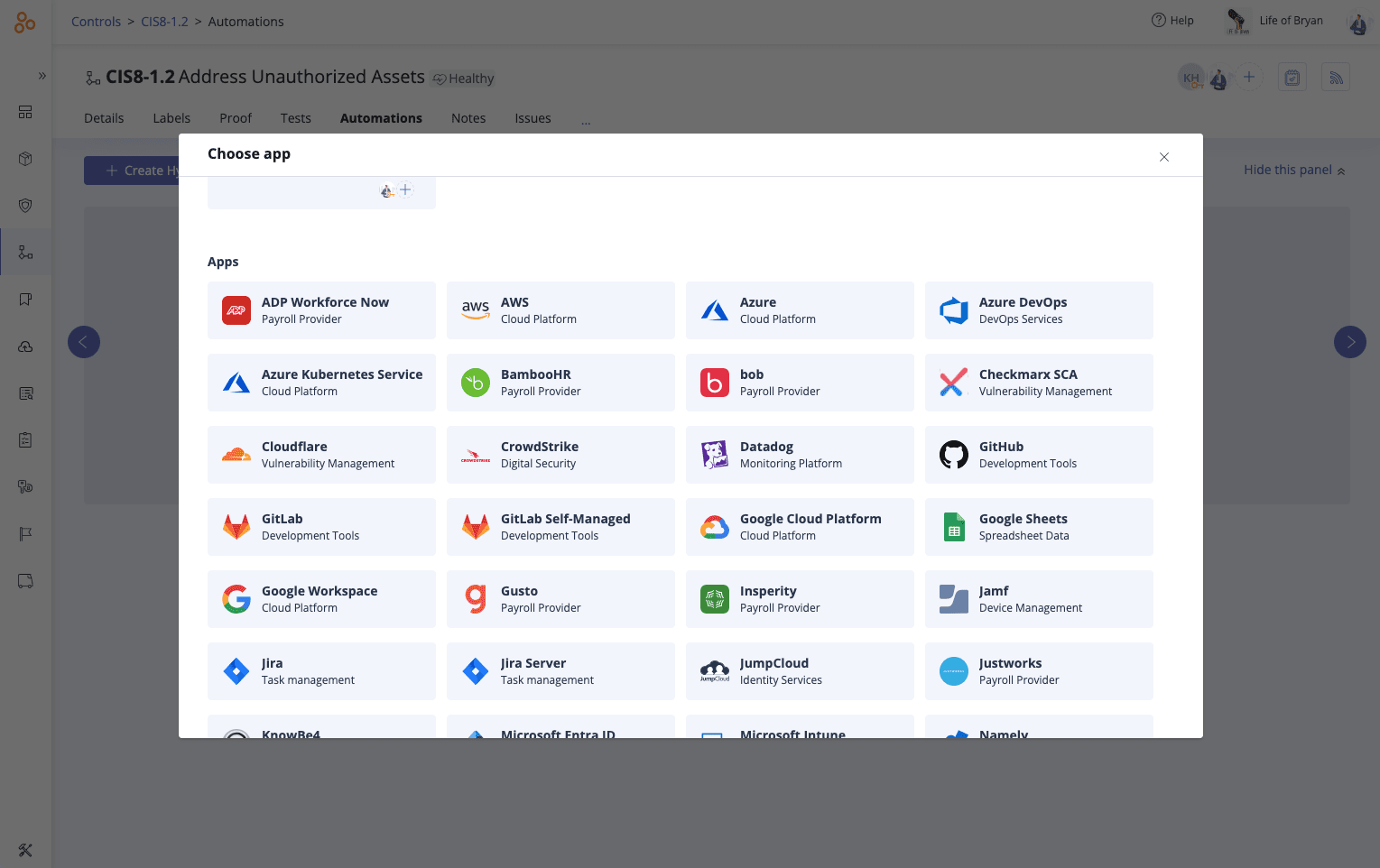Pick the Cloudflare app tile
Screen dimensions: 1380x868
[321, 455]
